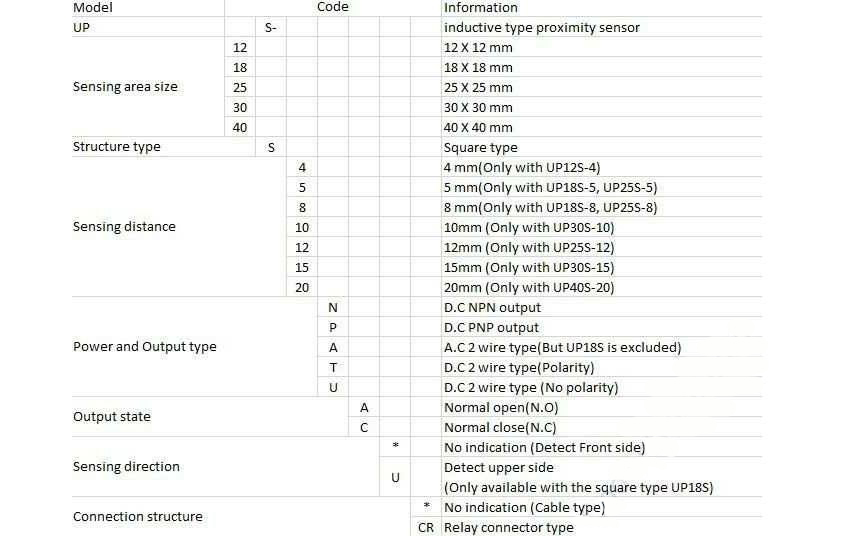
Task: Click sensing distance code 15
Action: pos(302,267)
